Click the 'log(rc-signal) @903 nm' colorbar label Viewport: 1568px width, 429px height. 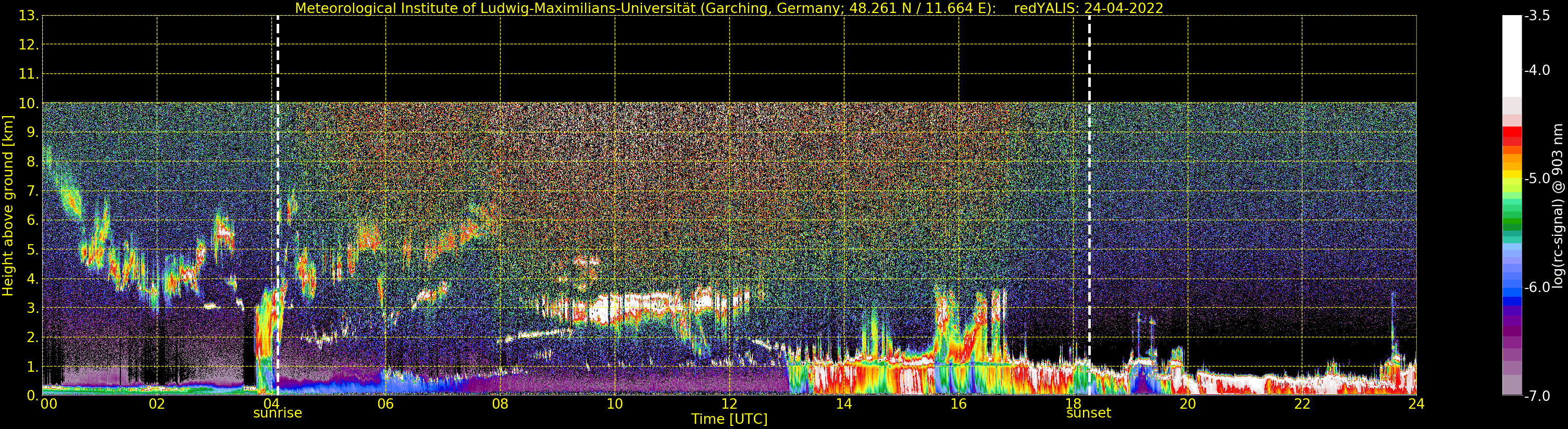1558,206
